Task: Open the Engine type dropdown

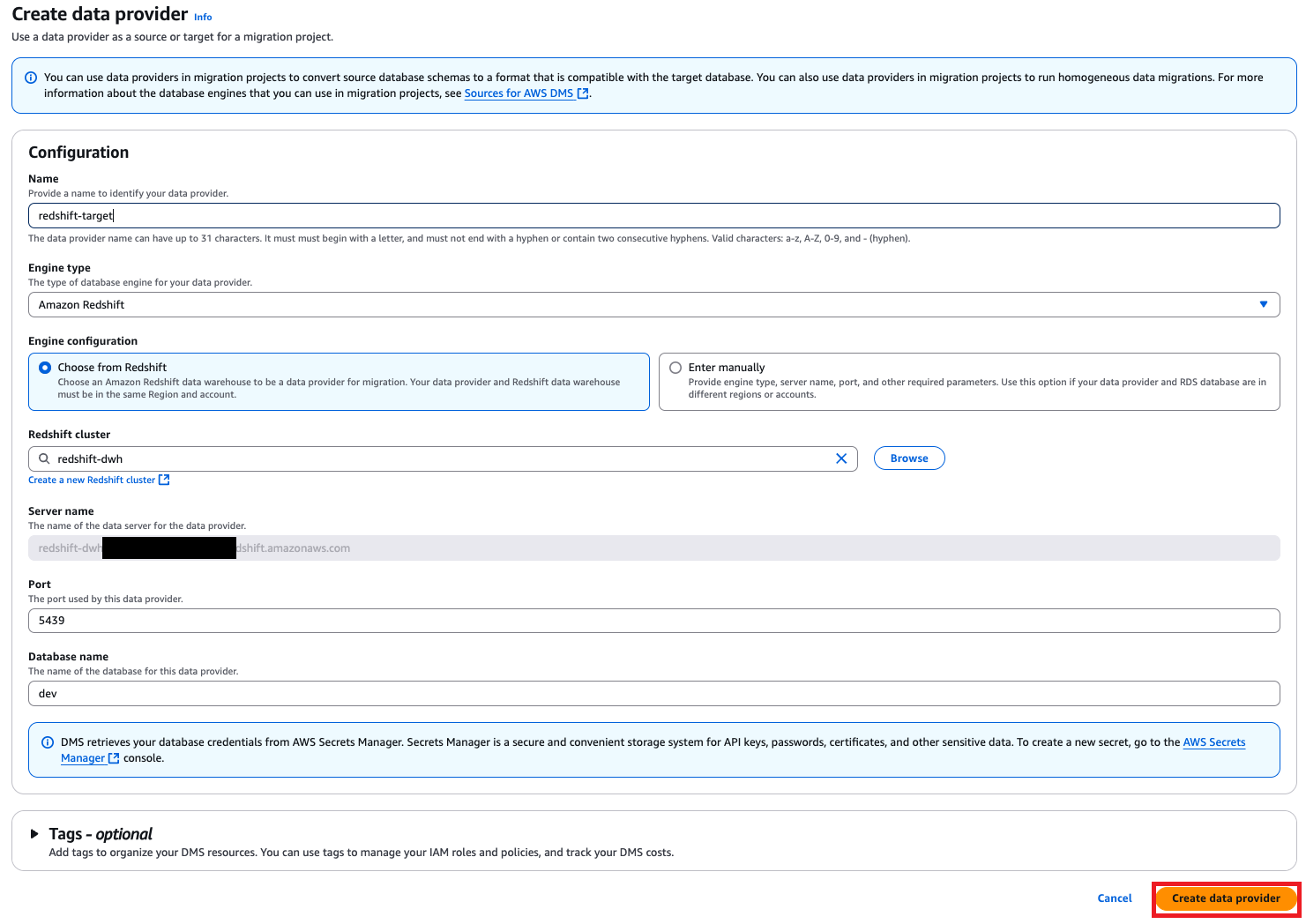Action: (x=653, y=305)
